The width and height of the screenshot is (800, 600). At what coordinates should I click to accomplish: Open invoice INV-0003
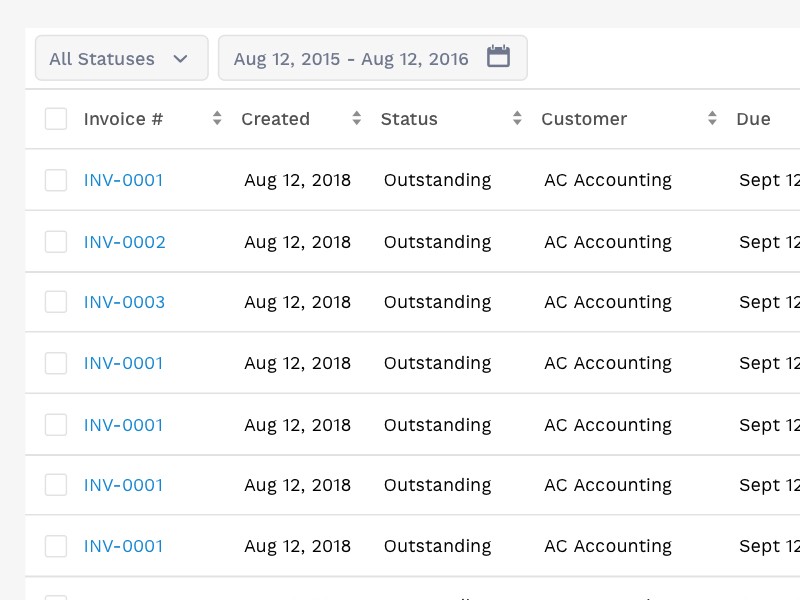[x=124, y=302]
